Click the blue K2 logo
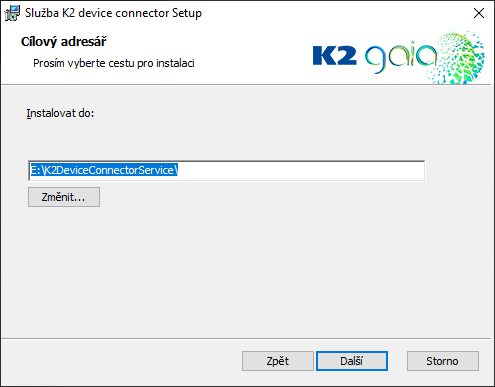This screenshot has width=495, height=387. [x=334, y=55]
